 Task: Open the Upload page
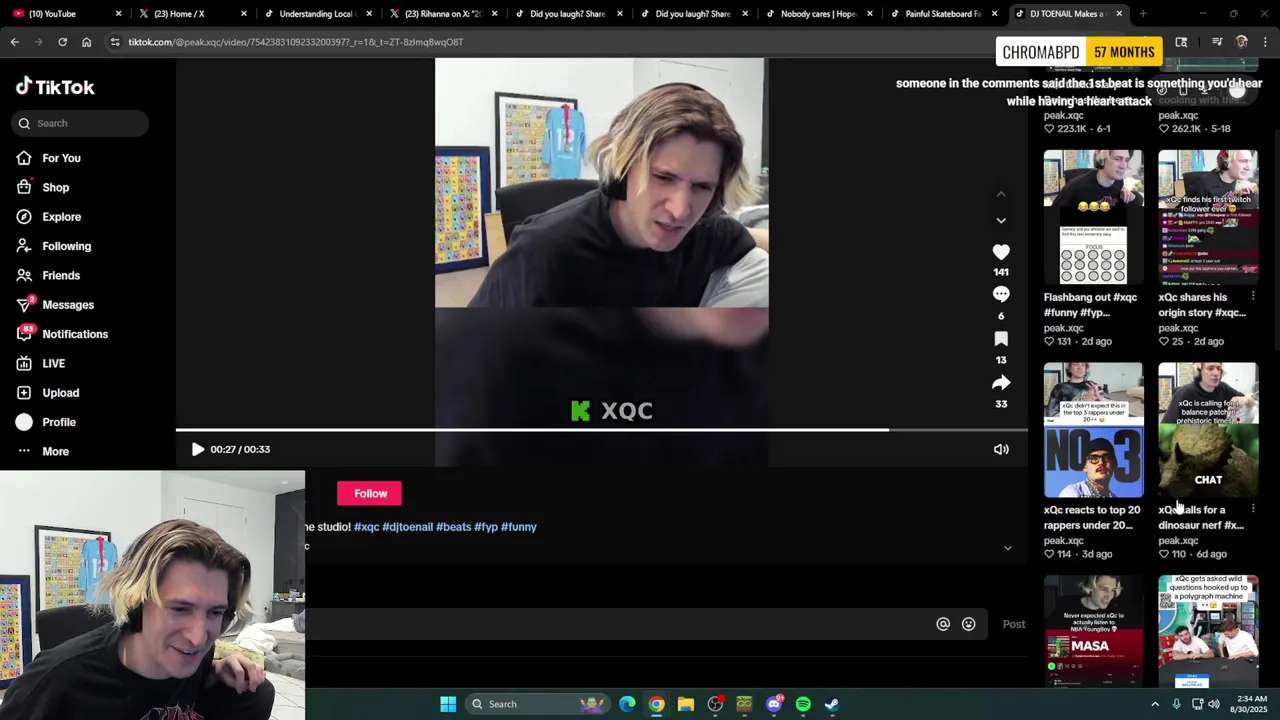pyautogui.click(x=48, y=393)
